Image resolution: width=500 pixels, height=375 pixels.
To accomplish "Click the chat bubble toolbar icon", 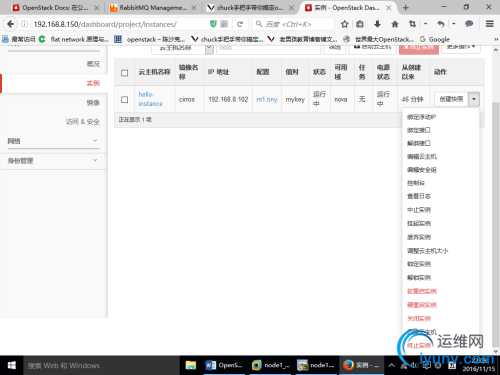I will point(469,24).
